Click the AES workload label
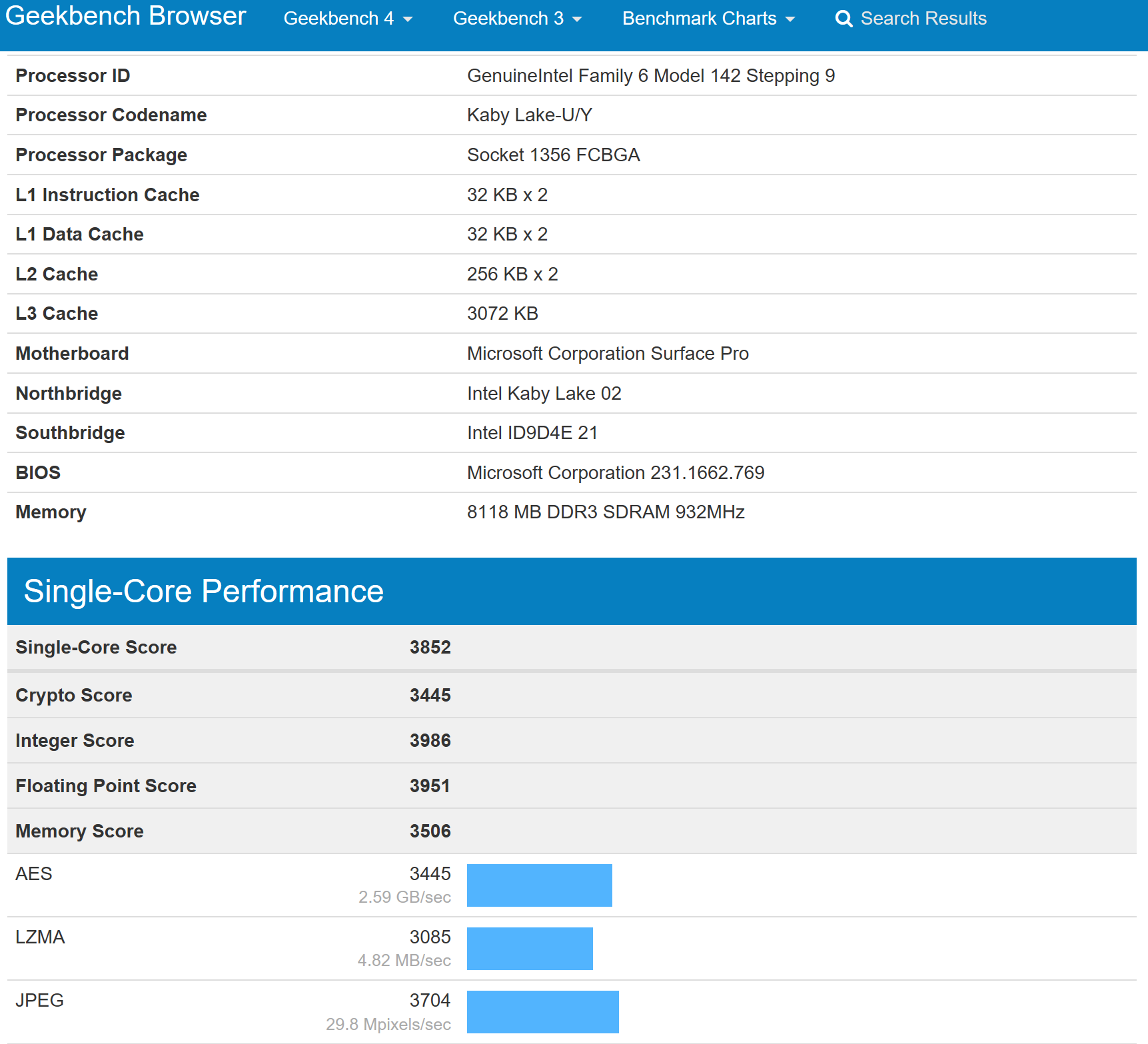 (34, 874)
